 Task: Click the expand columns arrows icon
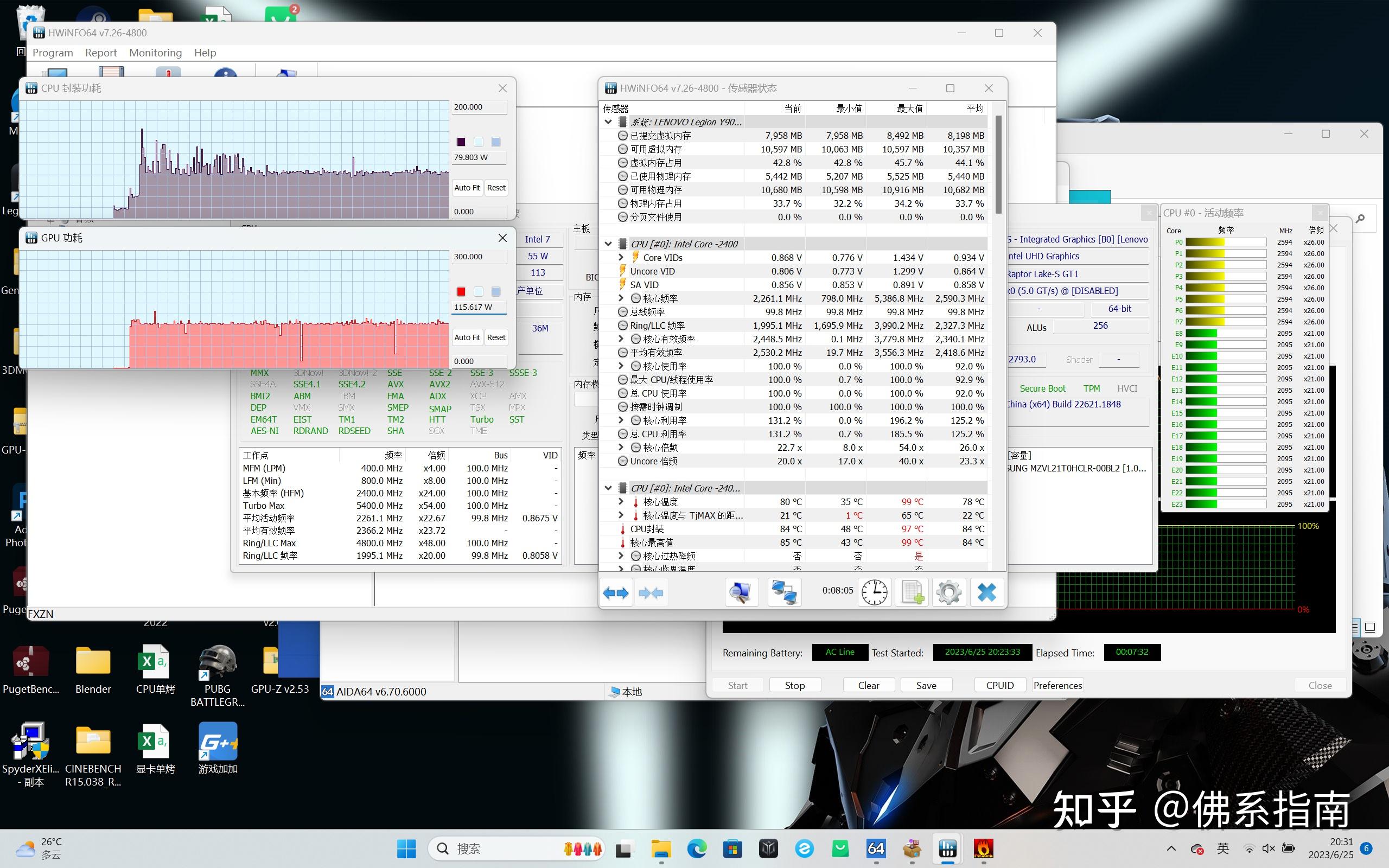click(616, 592)
